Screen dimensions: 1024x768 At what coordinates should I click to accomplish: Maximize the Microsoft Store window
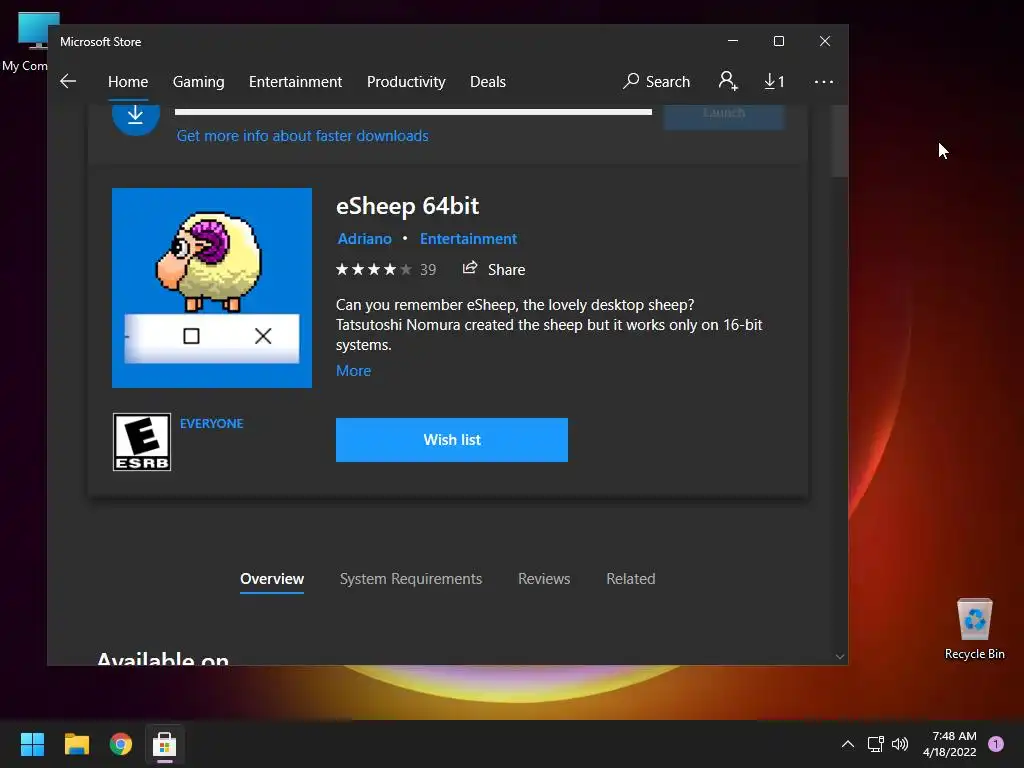coord(778,41)
